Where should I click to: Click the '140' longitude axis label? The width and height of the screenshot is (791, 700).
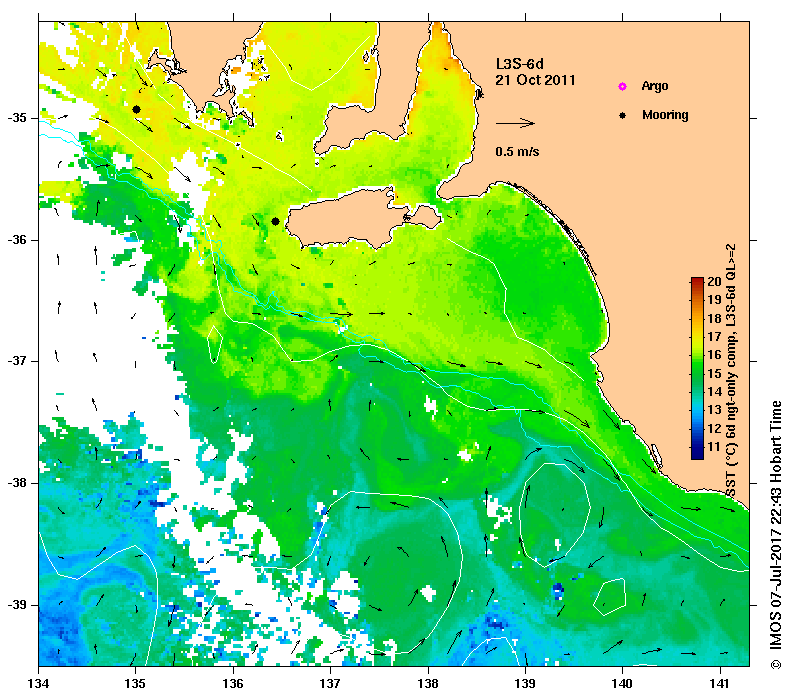tap(623, 684)
